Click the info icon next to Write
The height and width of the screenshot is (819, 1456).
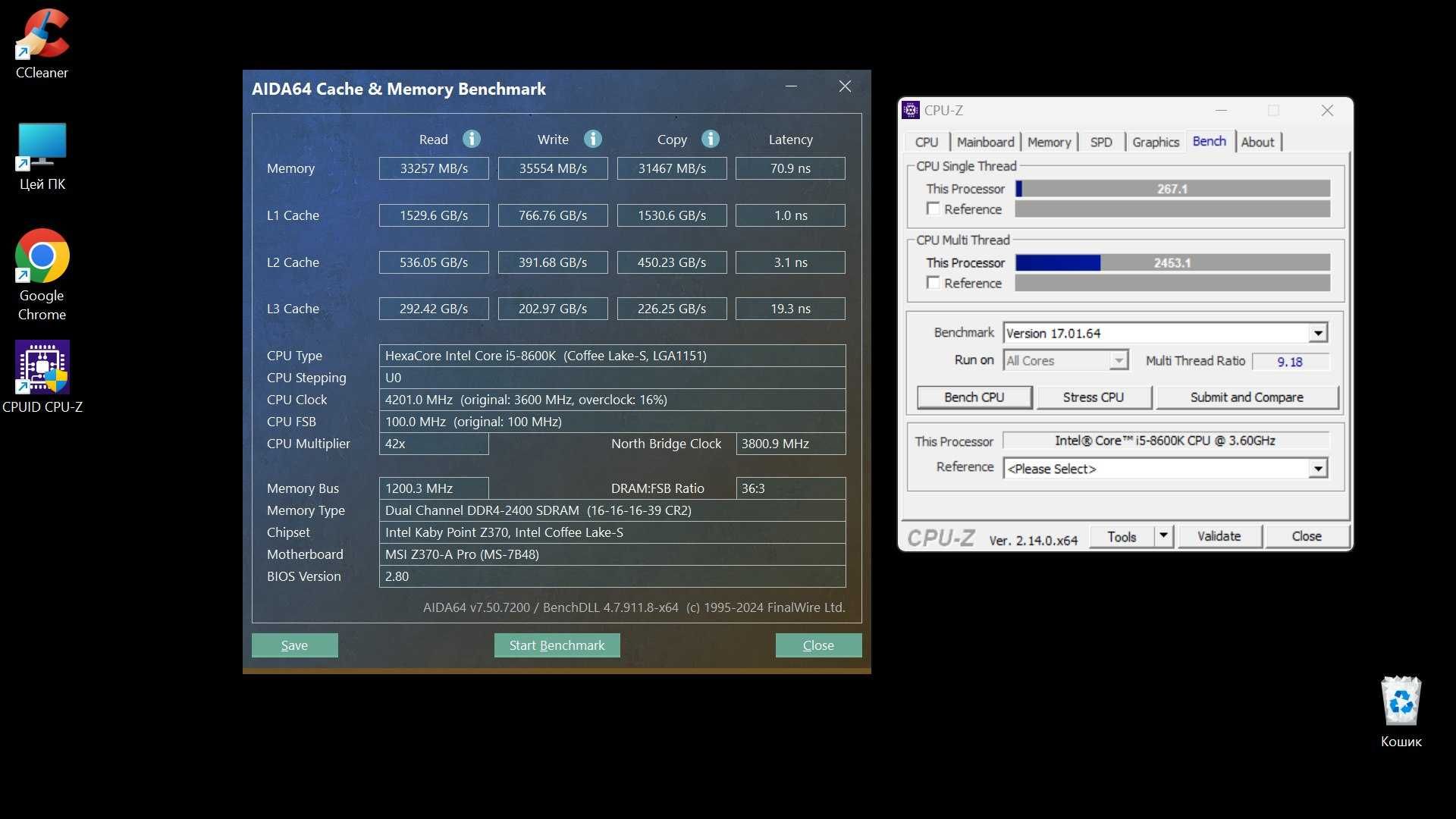593,139
